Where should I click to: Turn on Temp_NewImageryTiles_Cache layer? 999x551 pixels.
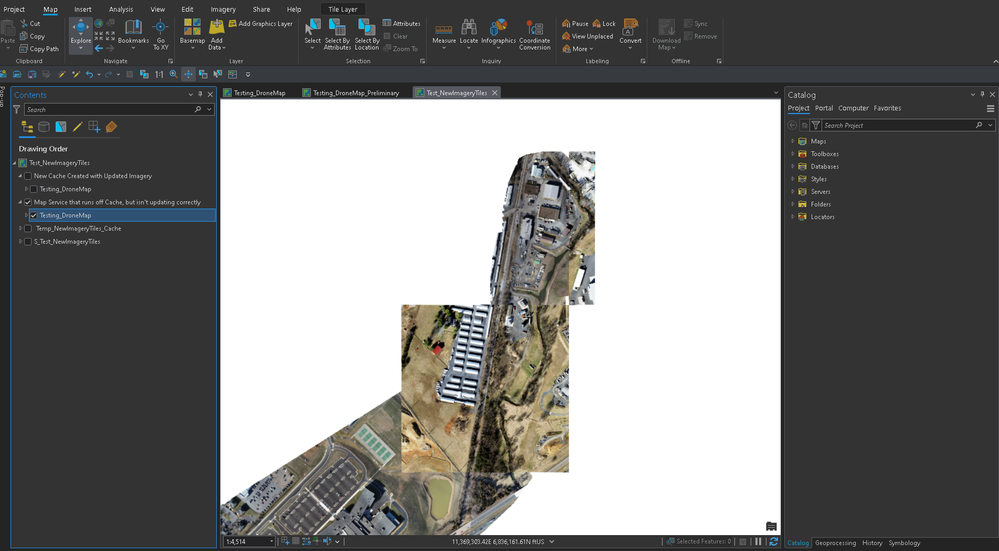tap(28, 228)
